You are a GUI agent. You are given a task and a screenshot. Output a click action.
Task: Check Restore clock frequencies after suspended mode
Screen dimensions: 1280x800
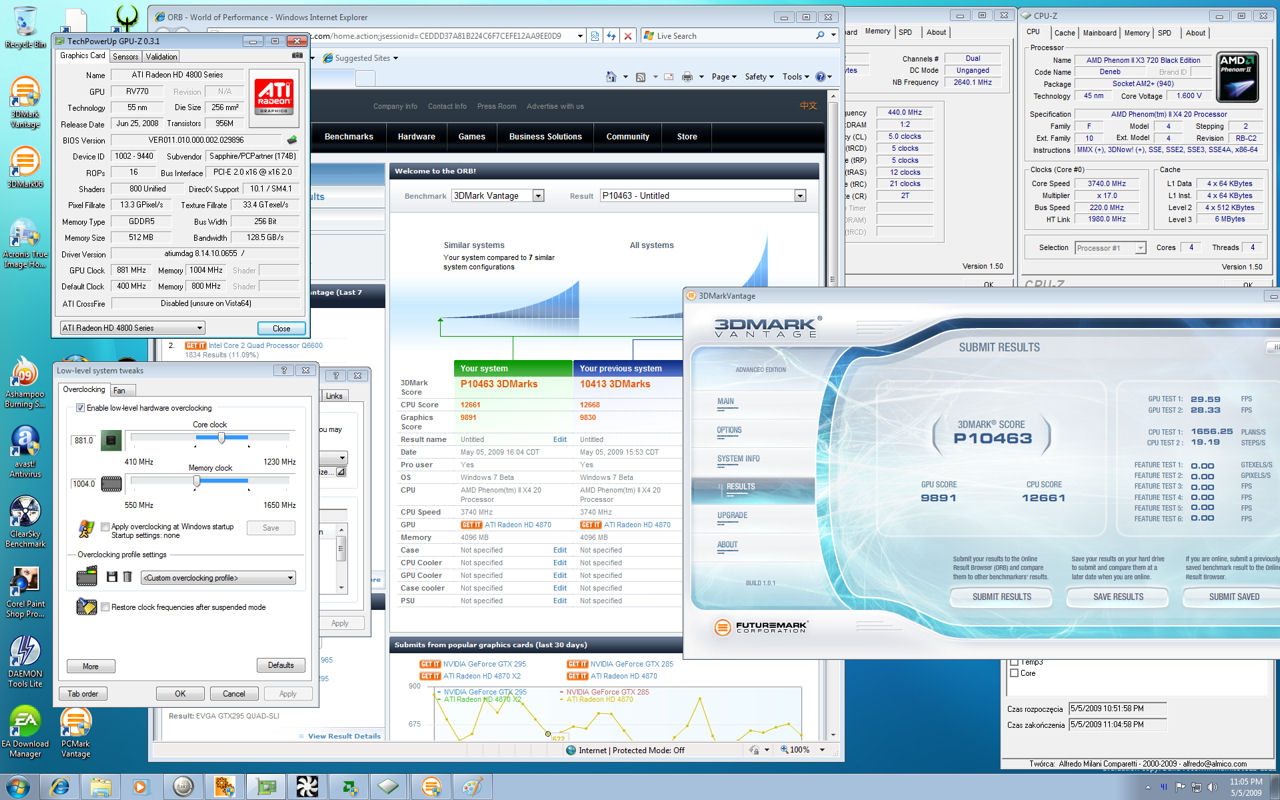[x=106, y=607]
